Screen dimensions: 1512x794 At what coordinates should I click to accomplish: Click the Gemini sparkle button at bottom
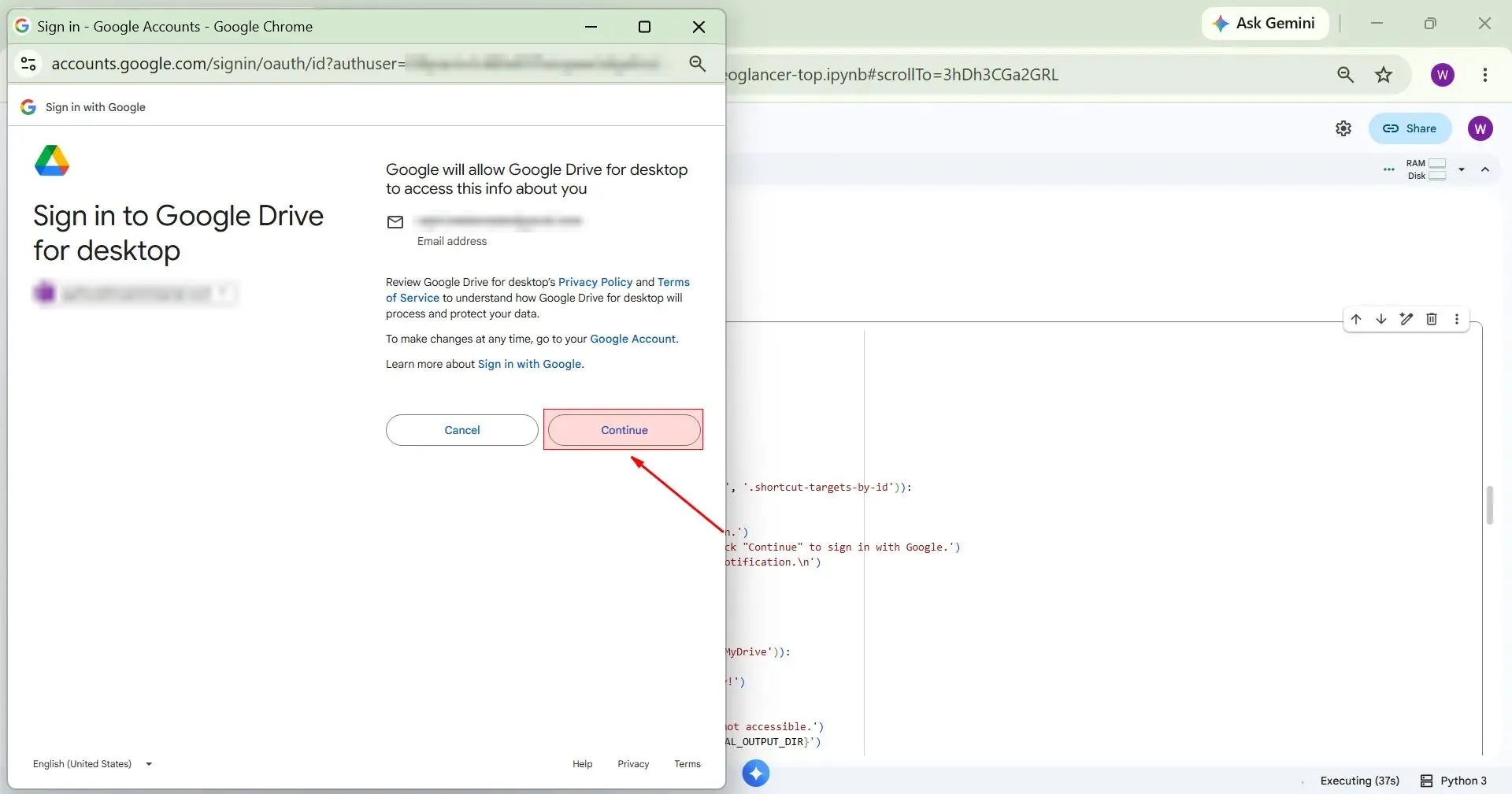pyautogui.click(x=756, y=774)
